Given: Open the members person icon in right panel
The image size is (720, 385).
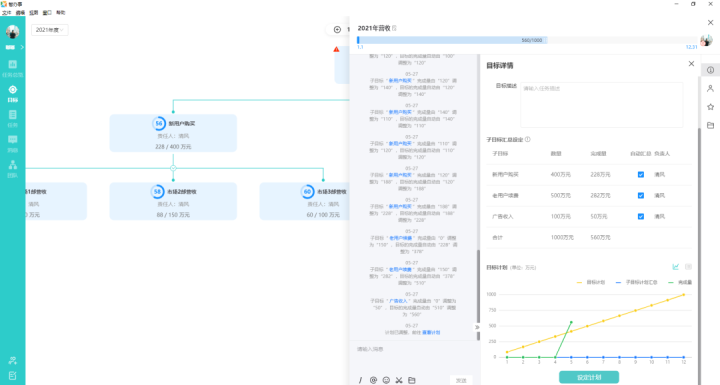Looking at the screenshot, I should 710,88.
